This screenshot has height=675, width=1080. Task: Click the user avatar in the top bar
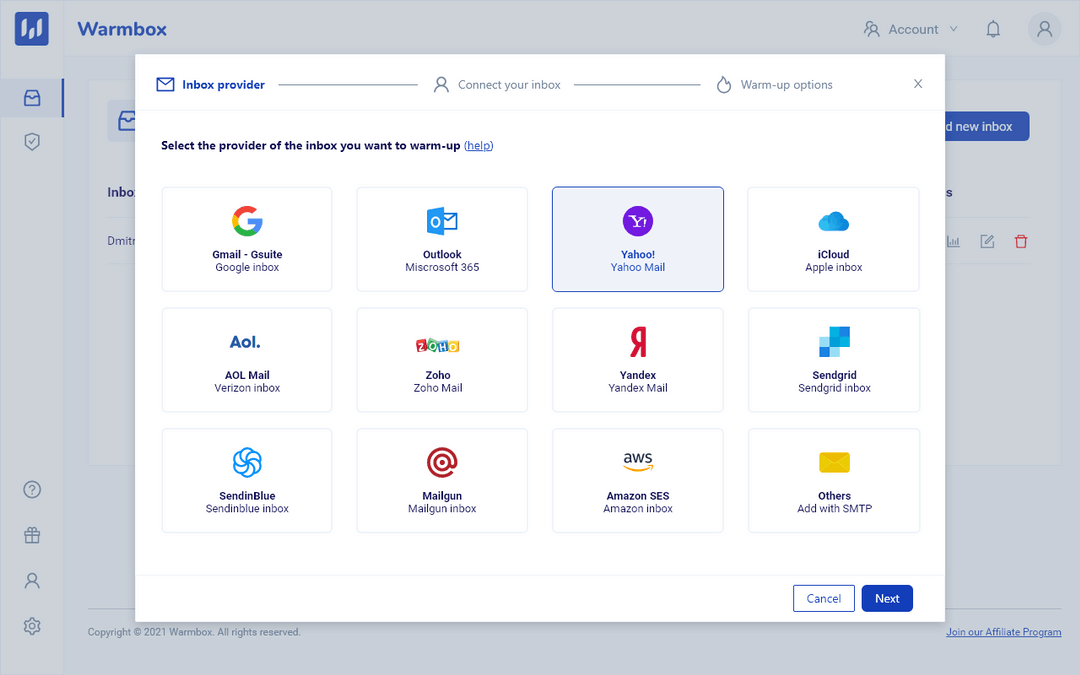point(1044,29)
